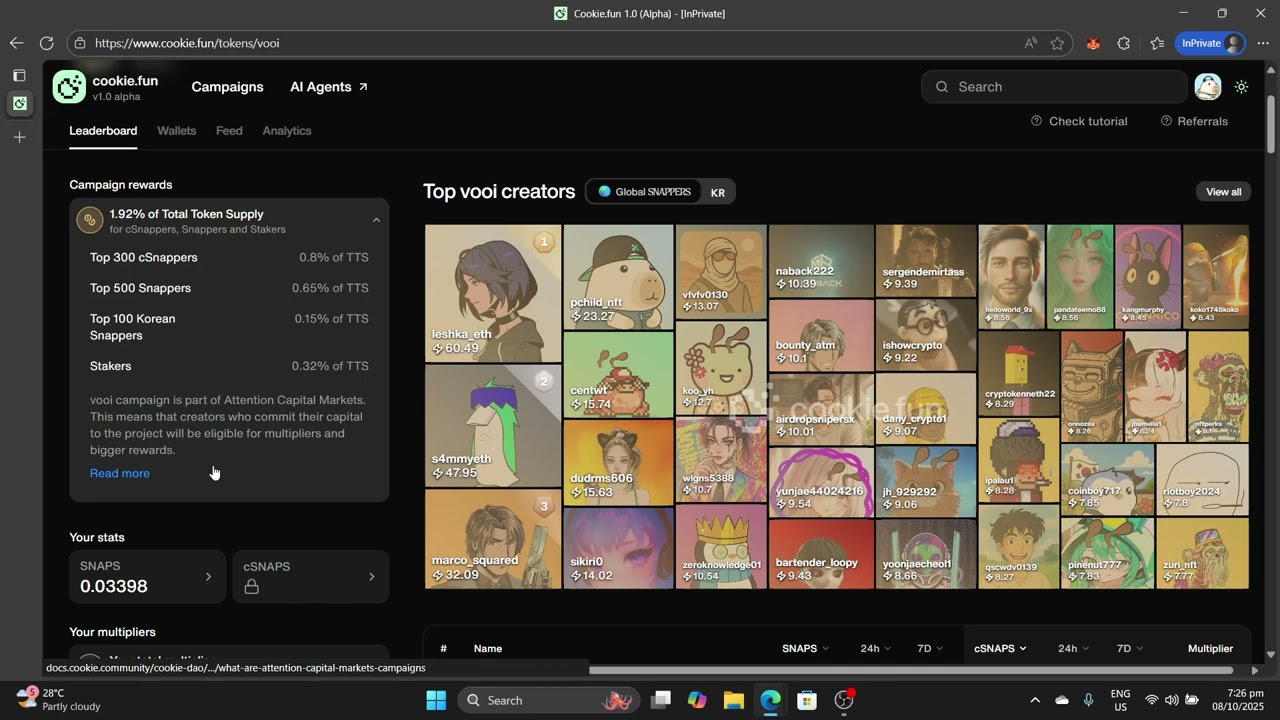Click the cookie.fun logo icon
1280x720 pixels.
pyautogui.click(x=69, y=87)
